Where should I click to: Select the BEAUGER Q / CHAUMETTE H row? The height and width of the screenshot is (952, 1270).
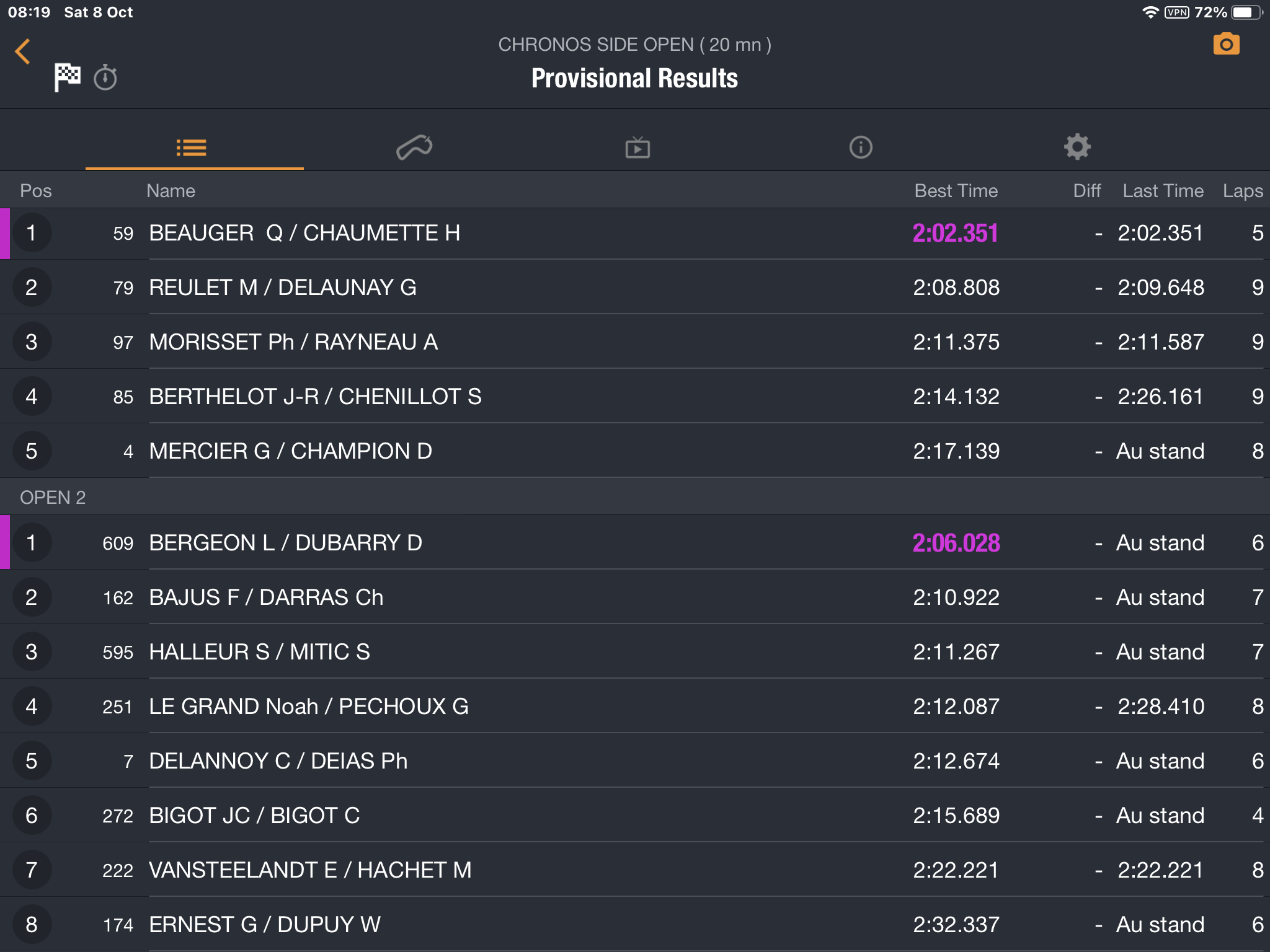(x=635, y=234)
